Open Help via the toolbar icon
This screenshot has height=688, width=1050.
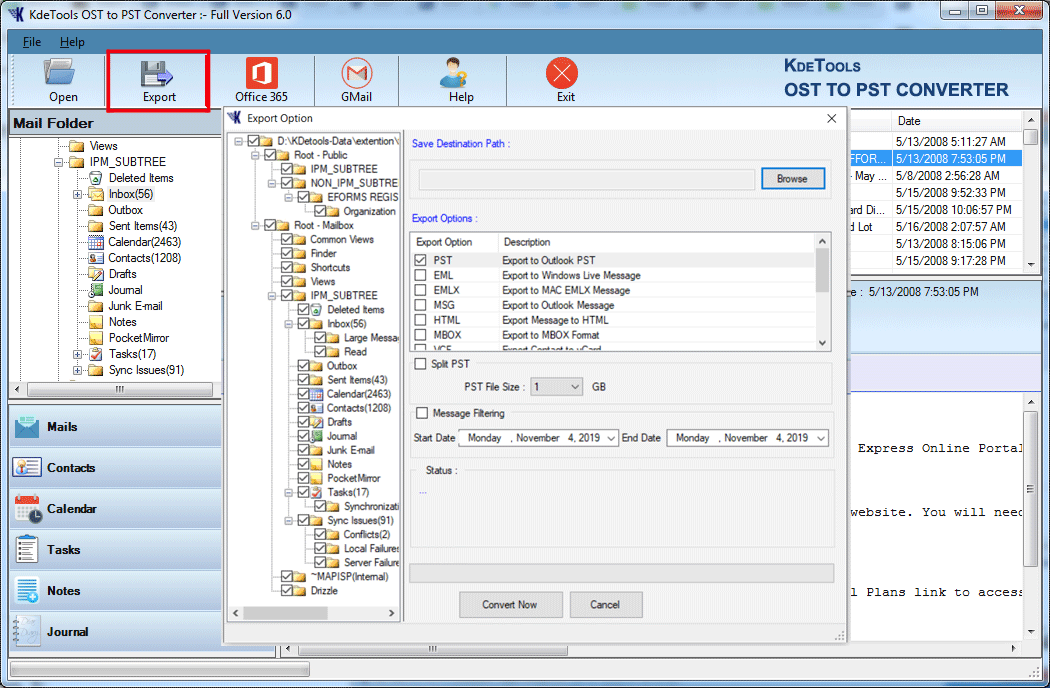(461, 78)
